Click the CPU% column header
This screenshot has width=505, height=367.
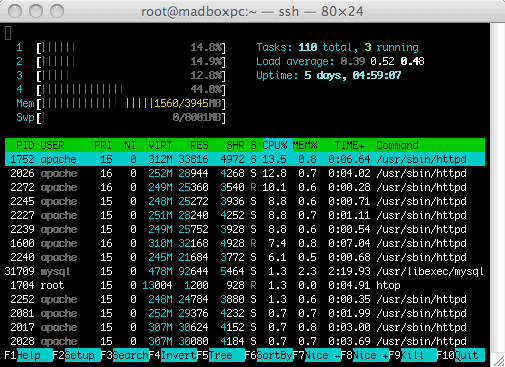pos(275,145)
